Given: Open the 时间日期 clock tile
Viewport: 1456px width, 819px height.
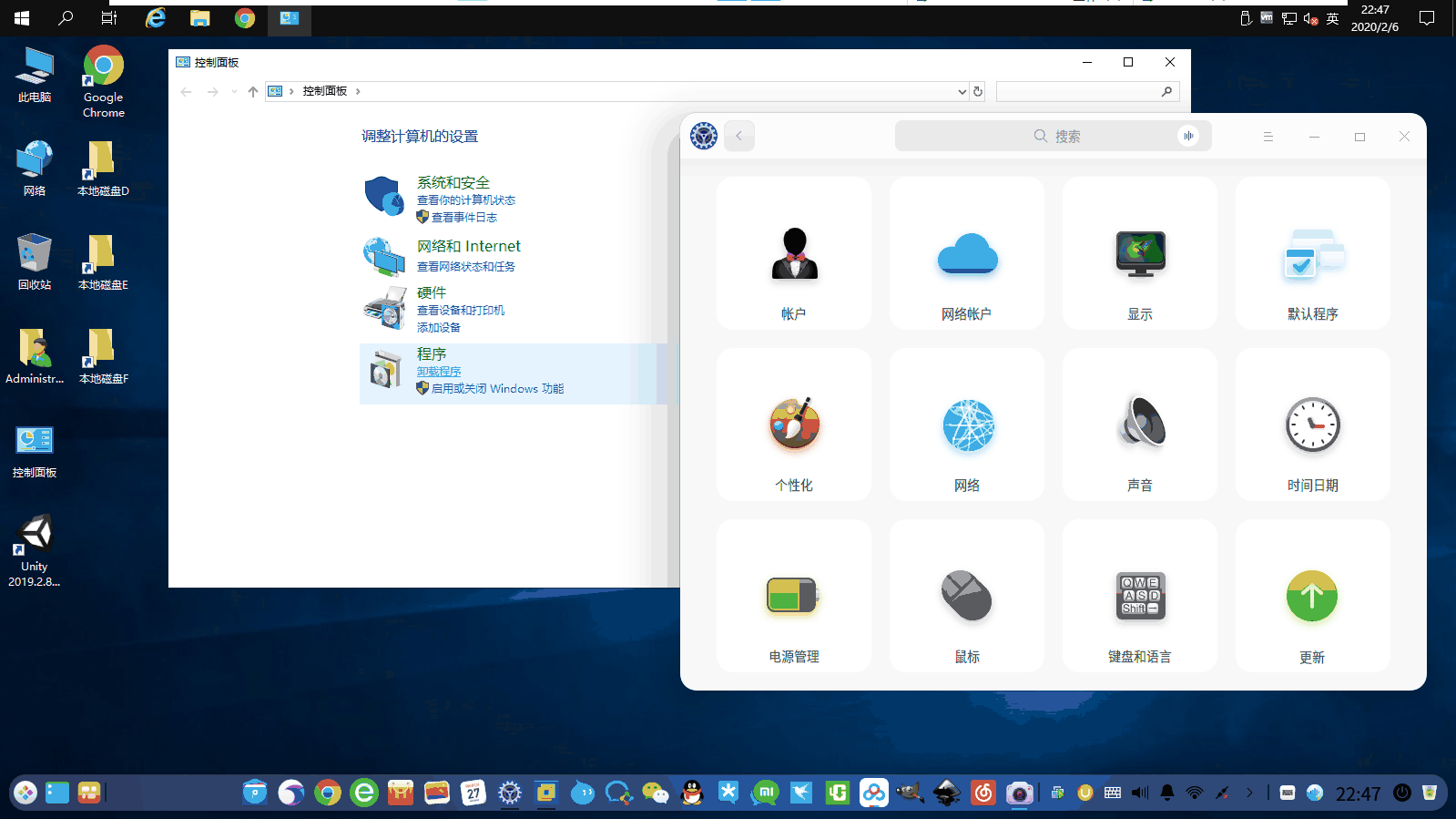Looking at the screenshot, I should [x=1312, y=425].
